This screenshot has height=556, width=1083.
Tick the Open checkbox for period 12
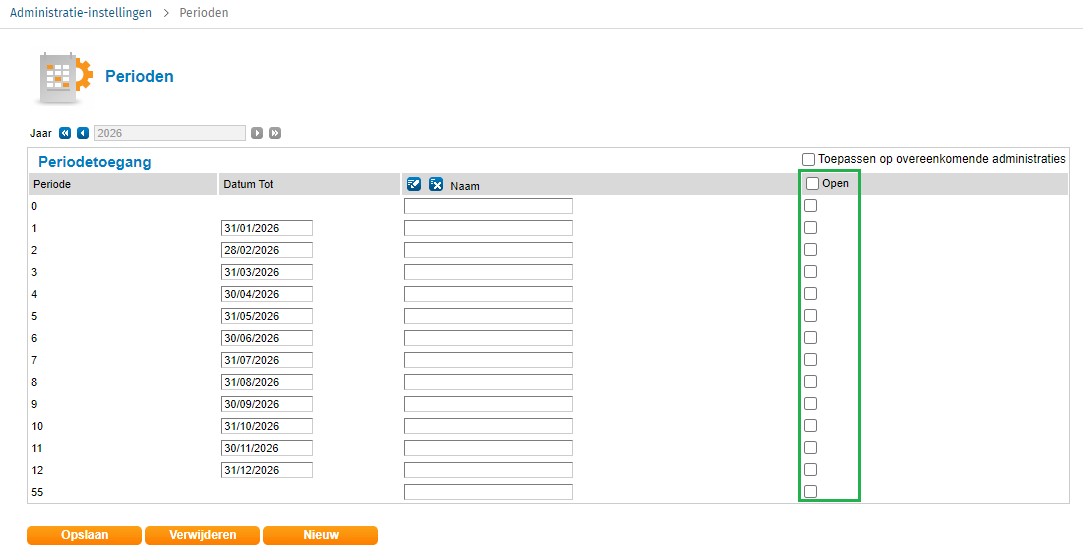(811, 470)
